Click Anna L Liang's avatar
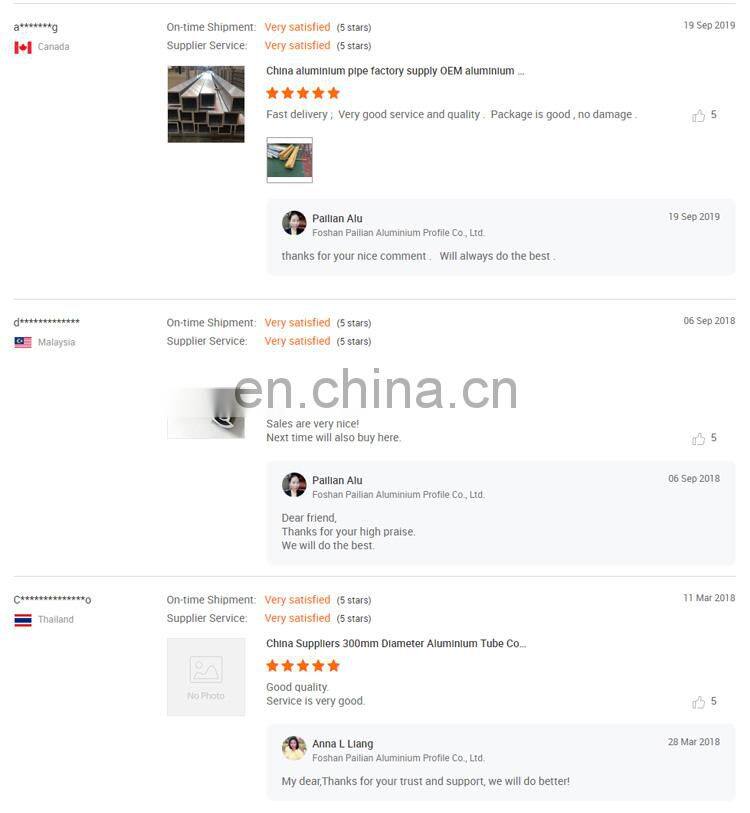The height and width of the screenshot is (813, 750). coord(294,748)
